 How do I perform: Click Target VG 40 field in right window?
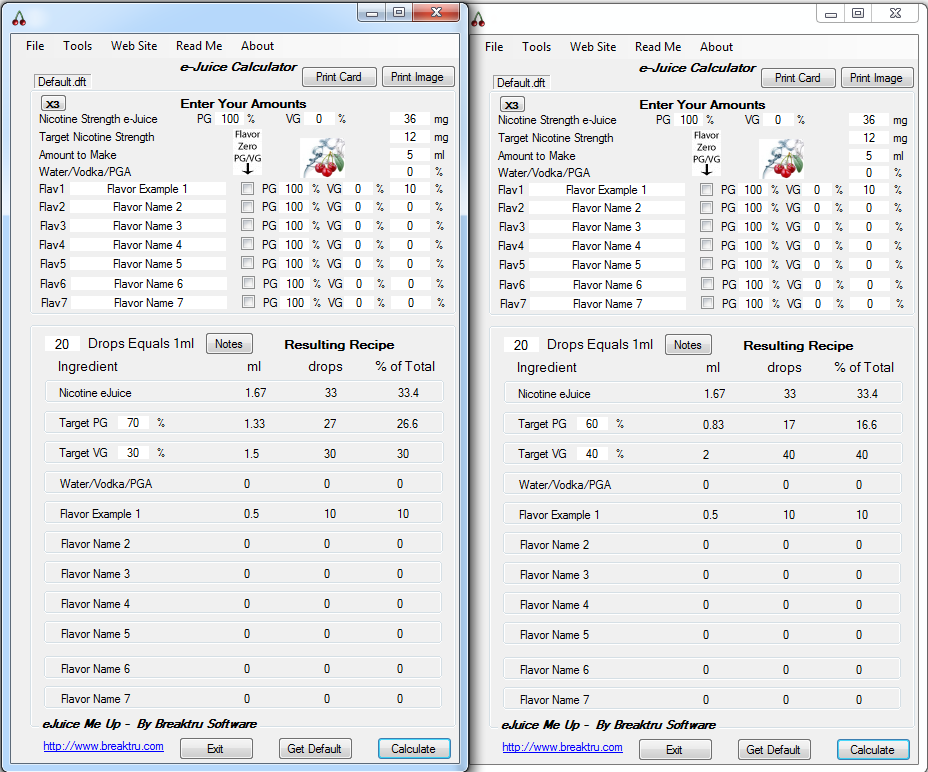(x=592, y=454)
